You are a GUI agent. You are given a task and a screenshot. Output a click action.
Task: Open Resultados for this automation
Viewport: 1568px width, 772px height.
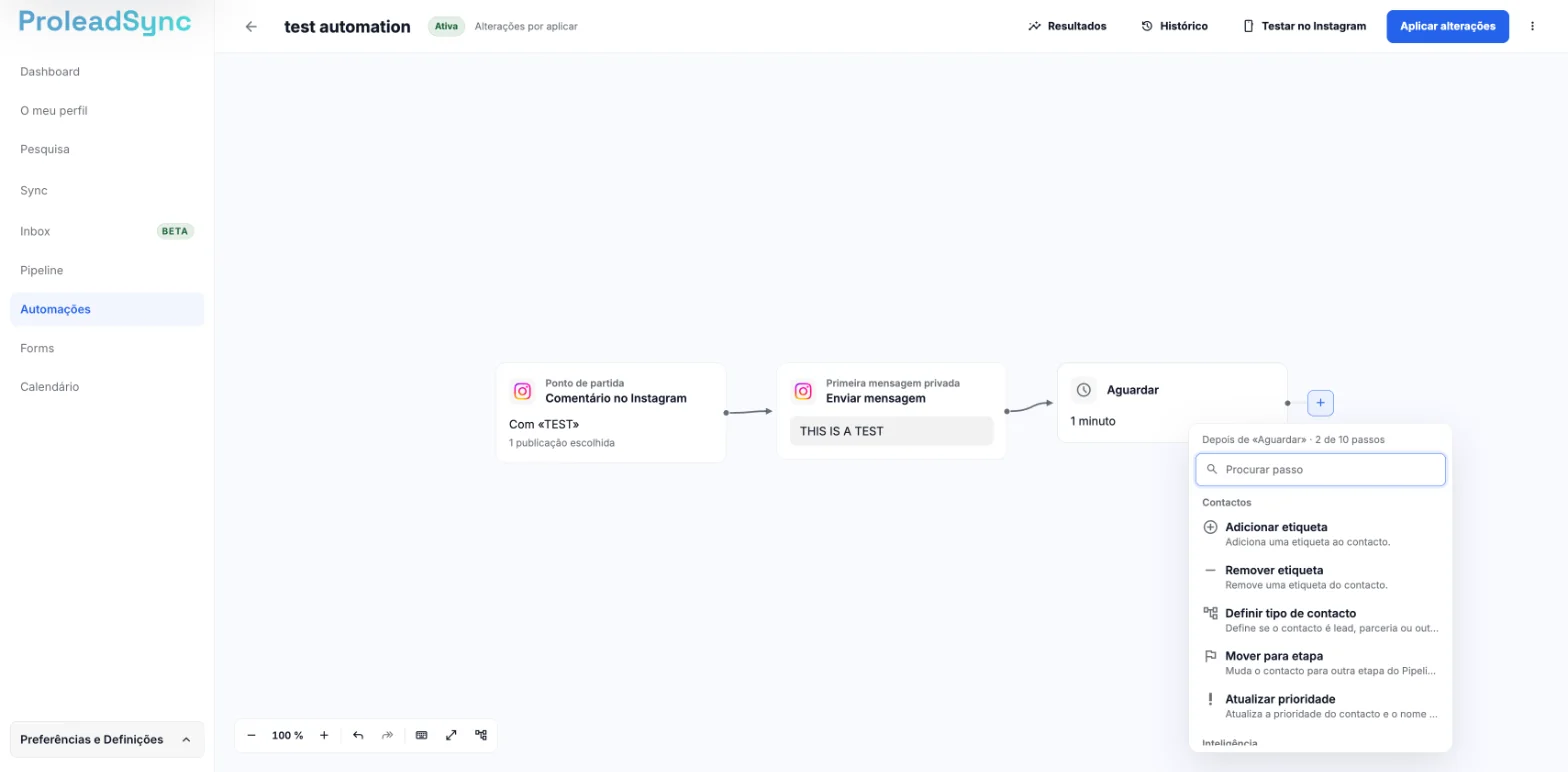(x=1067, y=26)
